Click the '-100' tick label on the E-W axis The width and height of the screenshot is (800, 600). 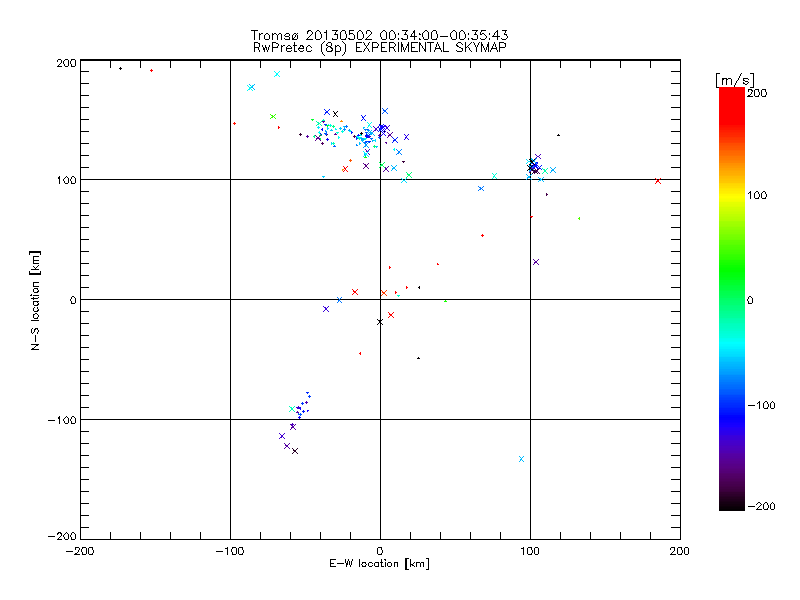point(230,551)
